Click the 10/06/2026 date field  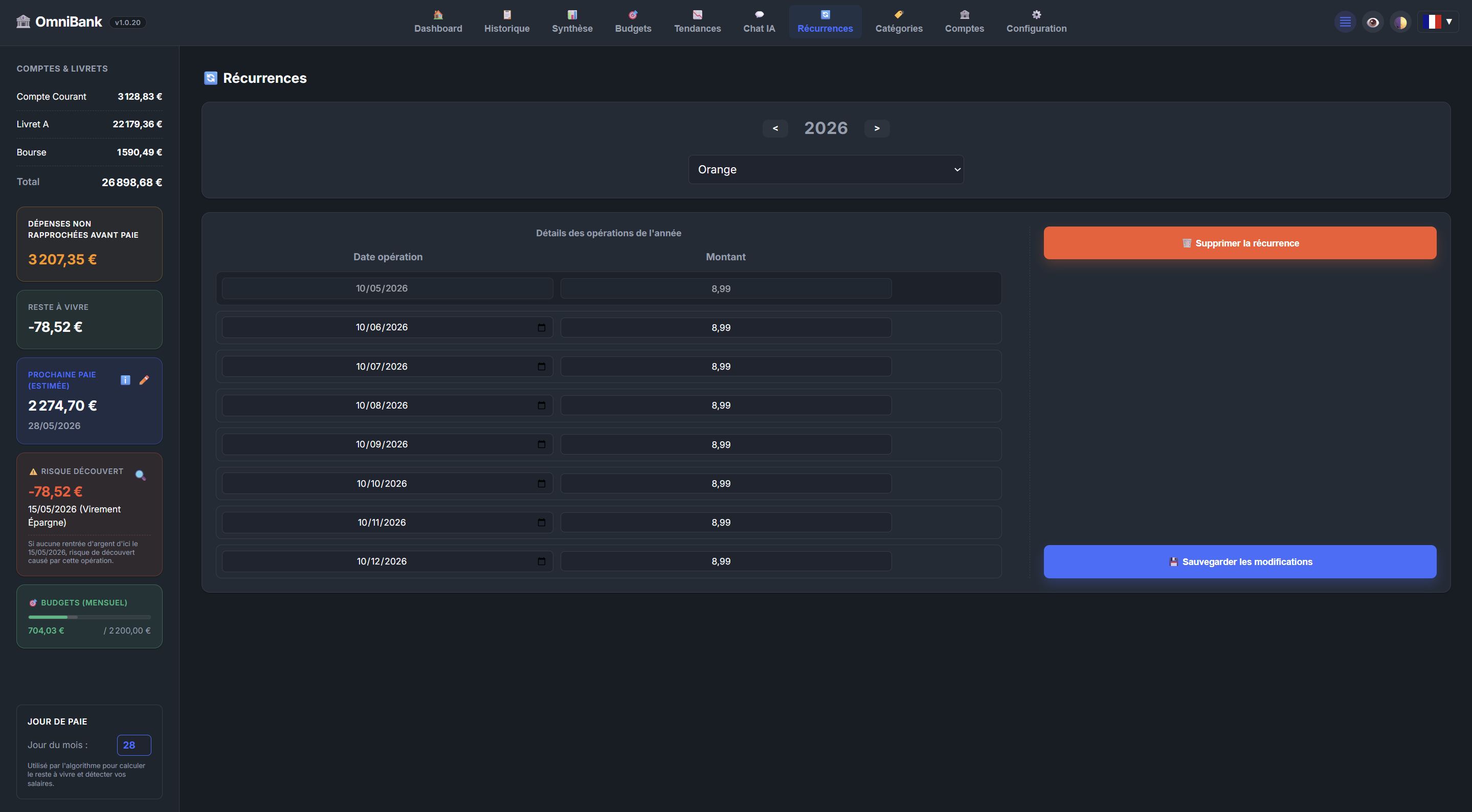coord(387,327)
